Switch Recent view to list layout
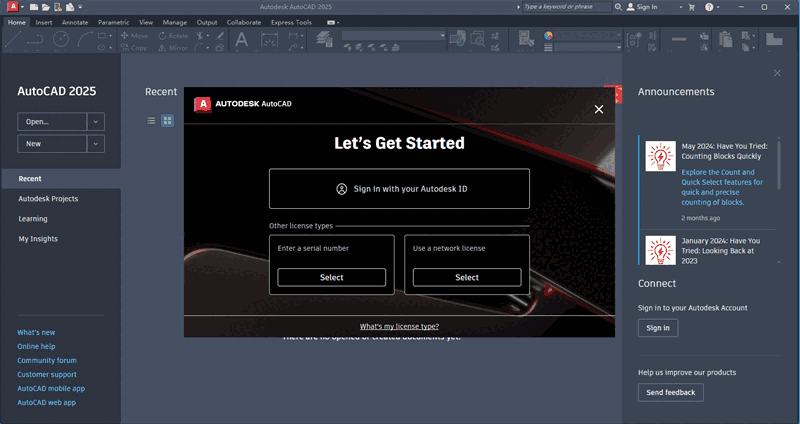The height and width of the screenshot is (424, 800). click(151, 120)
